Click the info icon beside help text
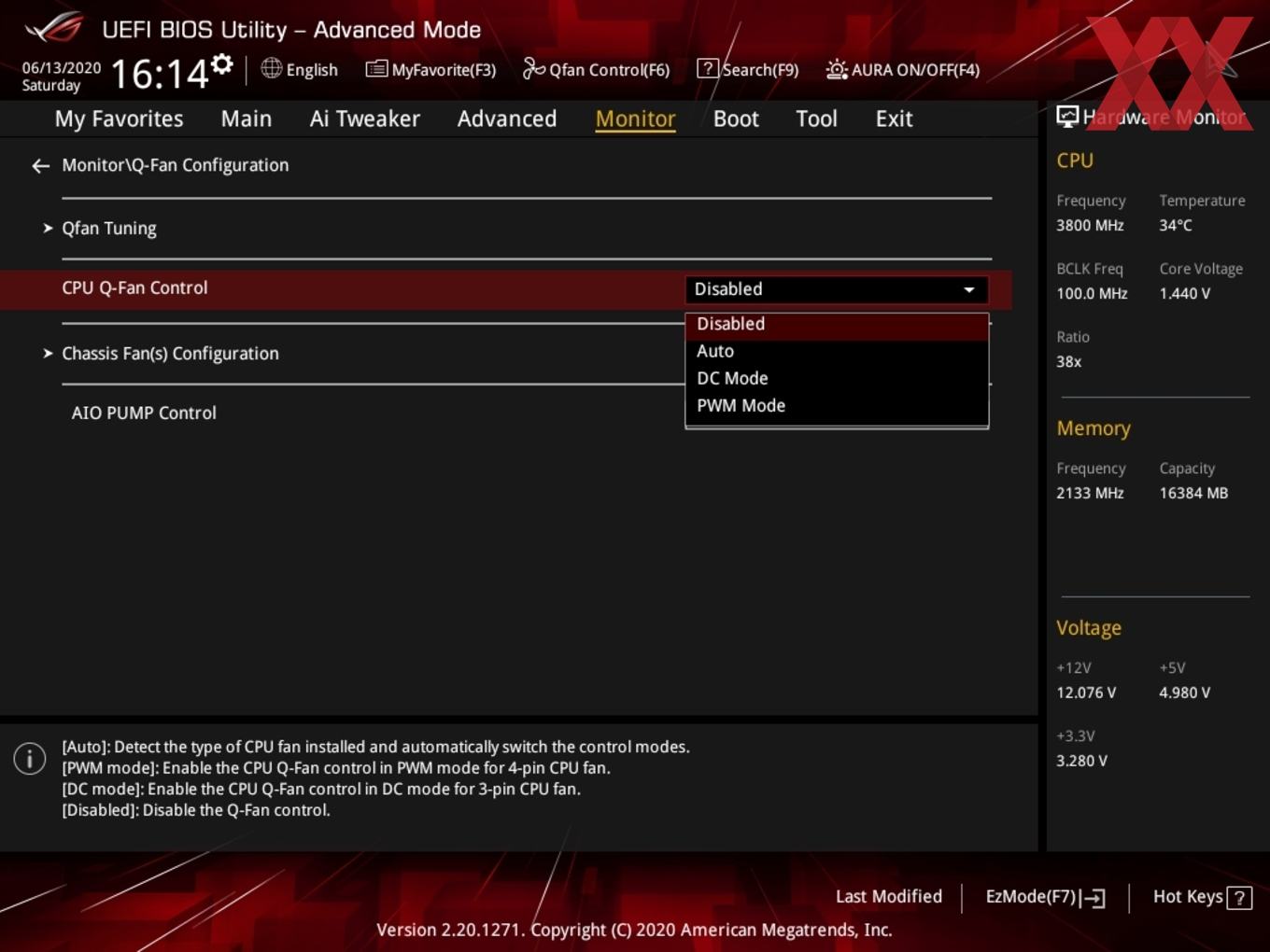The height and width of the screenshot is (952, 1270). click(30, 758)
